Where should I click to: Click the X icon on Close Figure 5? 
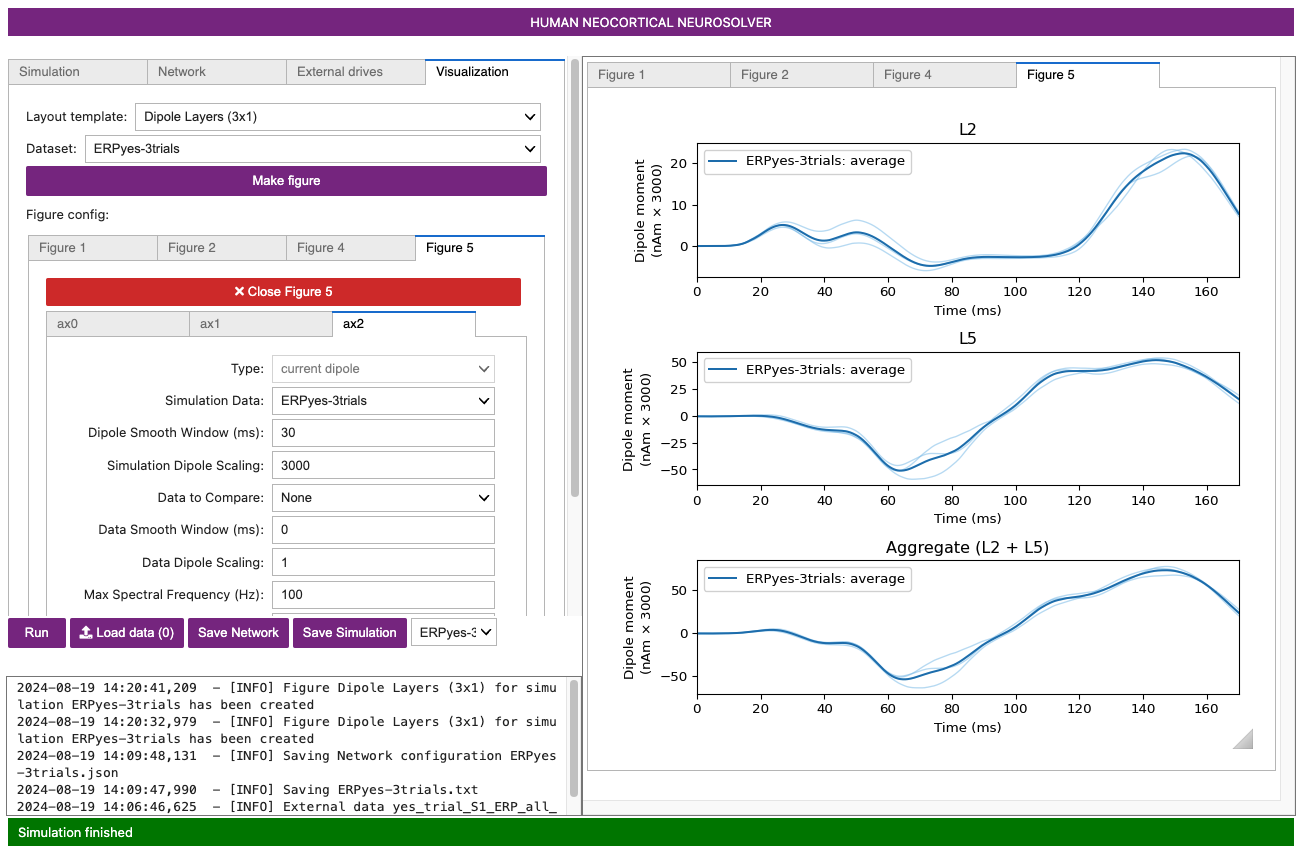[x=239, y=292]
